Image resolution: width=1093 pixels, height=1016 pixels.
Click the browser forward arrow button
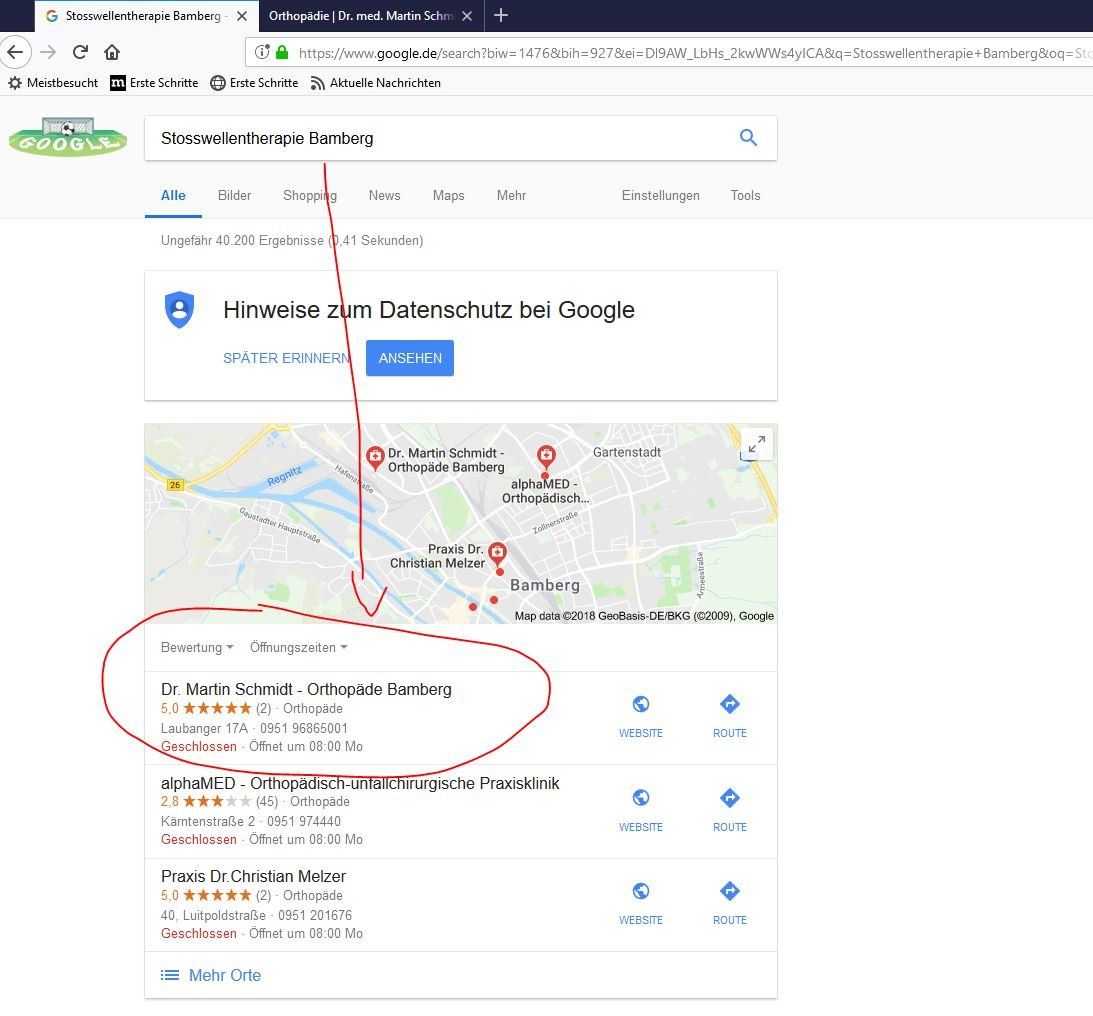[x=48, y=52]
